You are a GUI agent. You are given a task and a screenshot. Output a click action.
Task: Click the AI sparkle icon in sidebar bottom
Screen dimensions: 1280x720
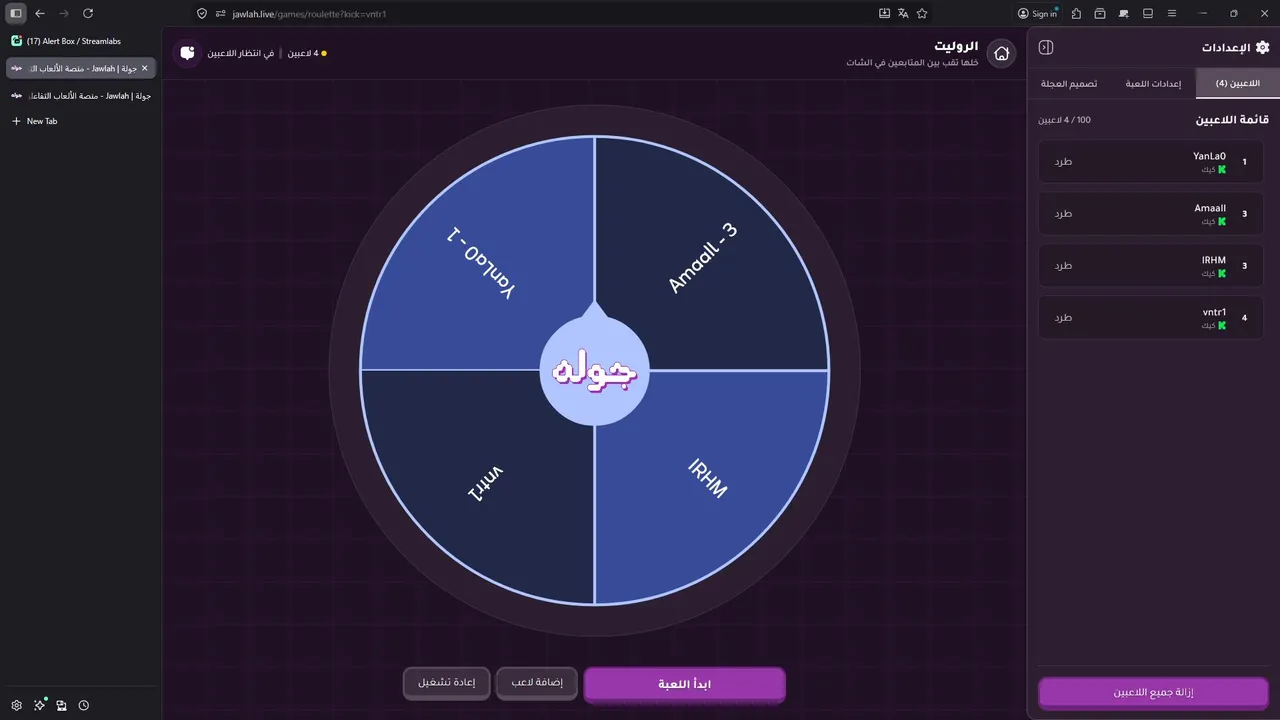pos(39,705)
